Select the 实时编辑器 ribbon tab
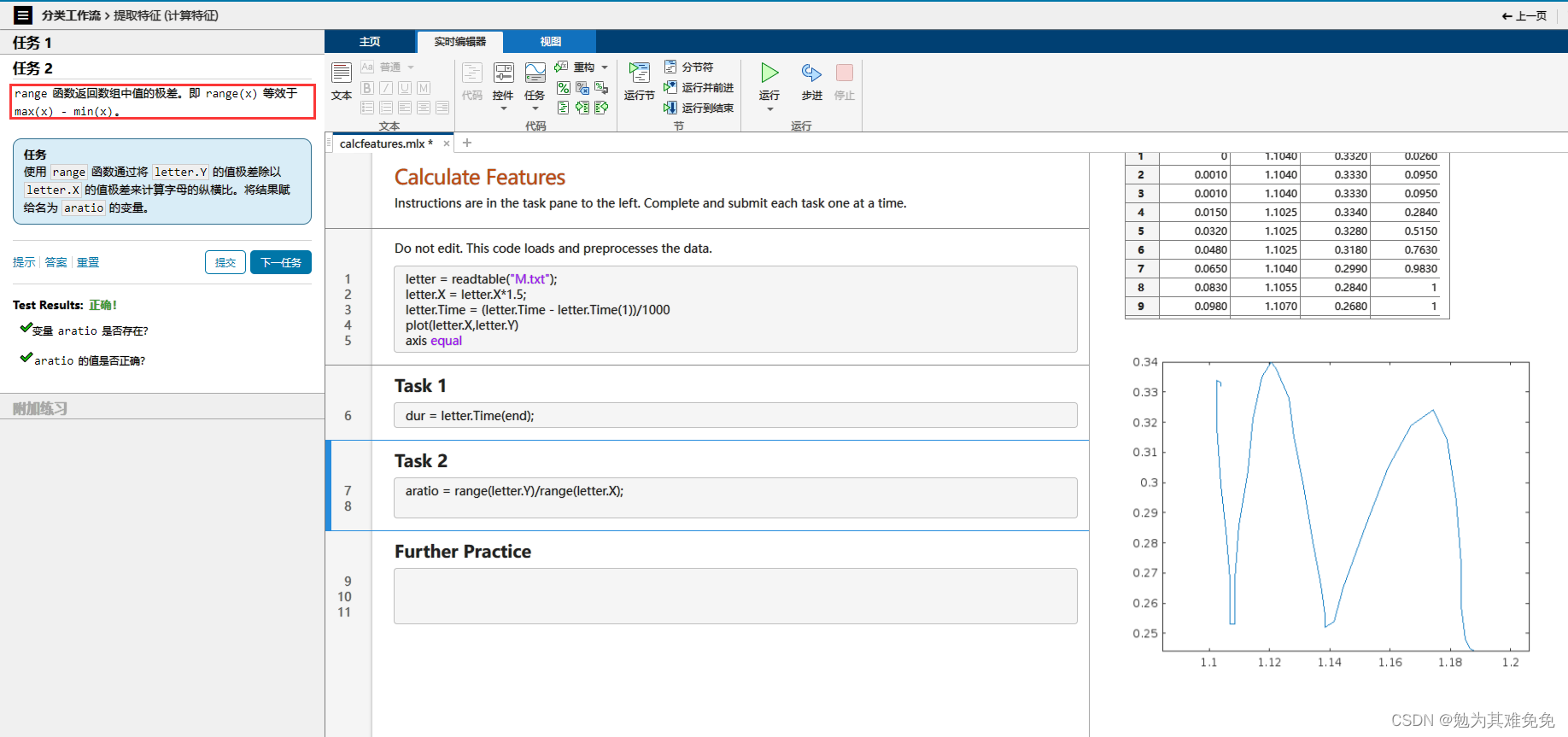This screenshot has height=737, width=1568. coord(459,41)
